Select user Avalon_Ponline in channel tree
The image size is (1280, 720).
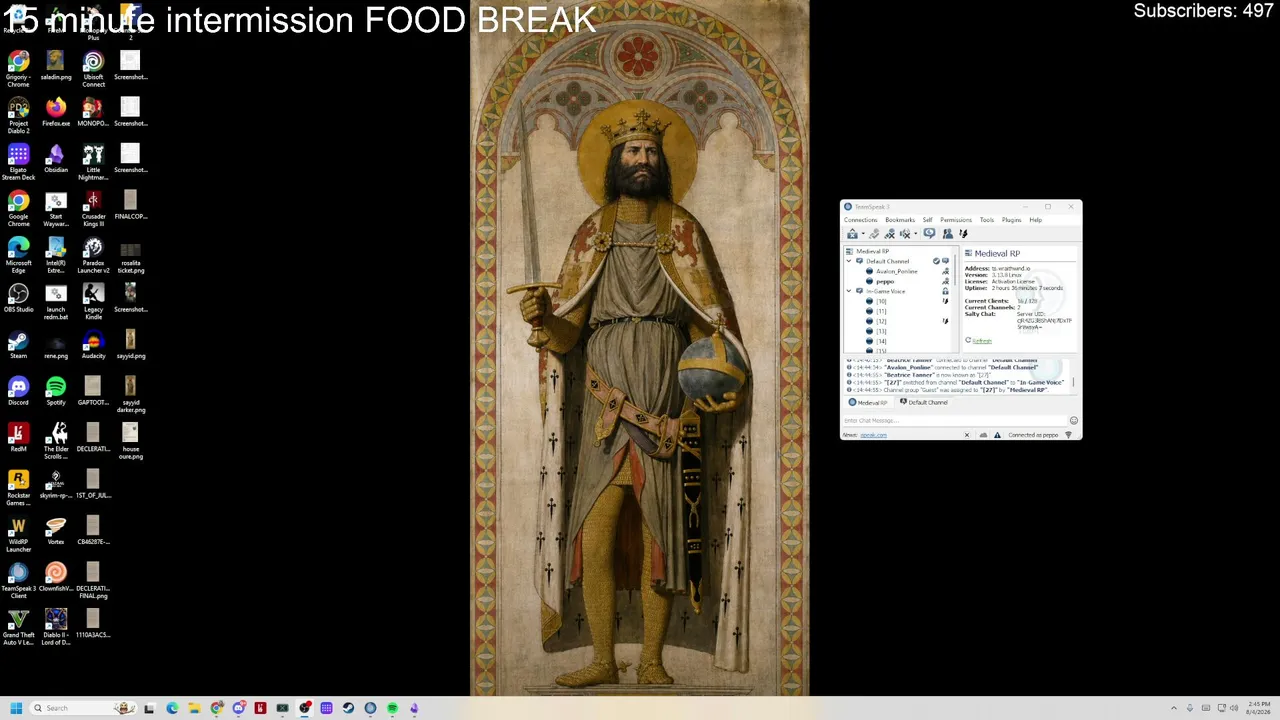[x=898, y=271]
